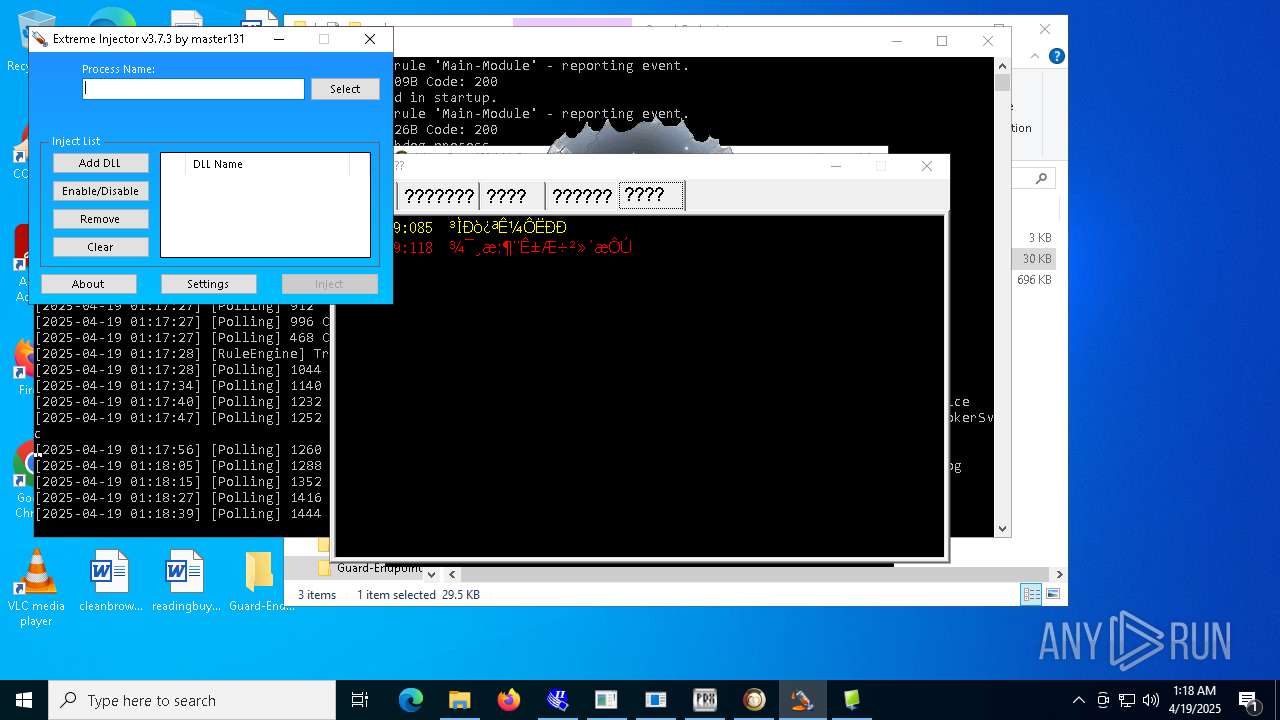
Task: Maximize the rear console window
Action: (942, 41)
